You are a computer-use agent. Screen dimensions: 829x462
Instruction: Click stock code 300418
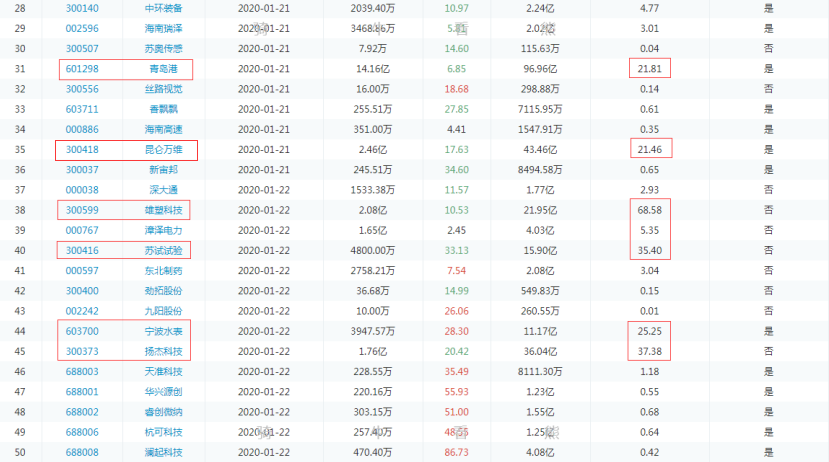pyautogui.click(x=82, y=150)
